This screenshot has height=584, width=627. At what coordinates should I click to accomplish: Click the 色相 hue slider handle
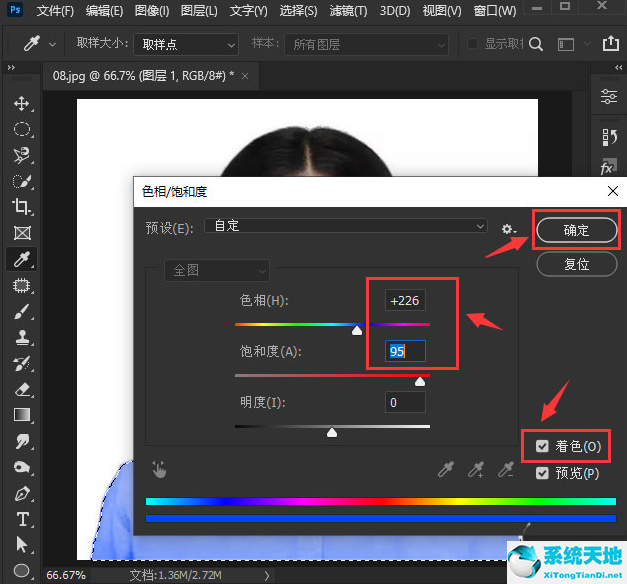click(x=357, y=330)
